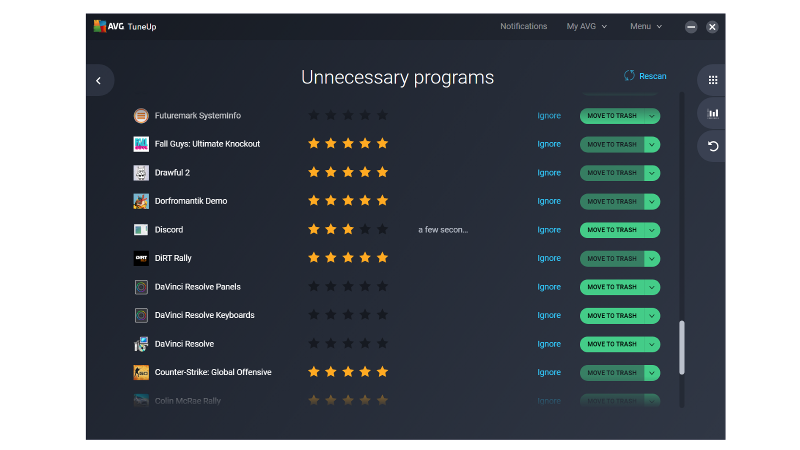Click the Rescan link
This screenshot has width=800, height=450.
click(653, 76)
